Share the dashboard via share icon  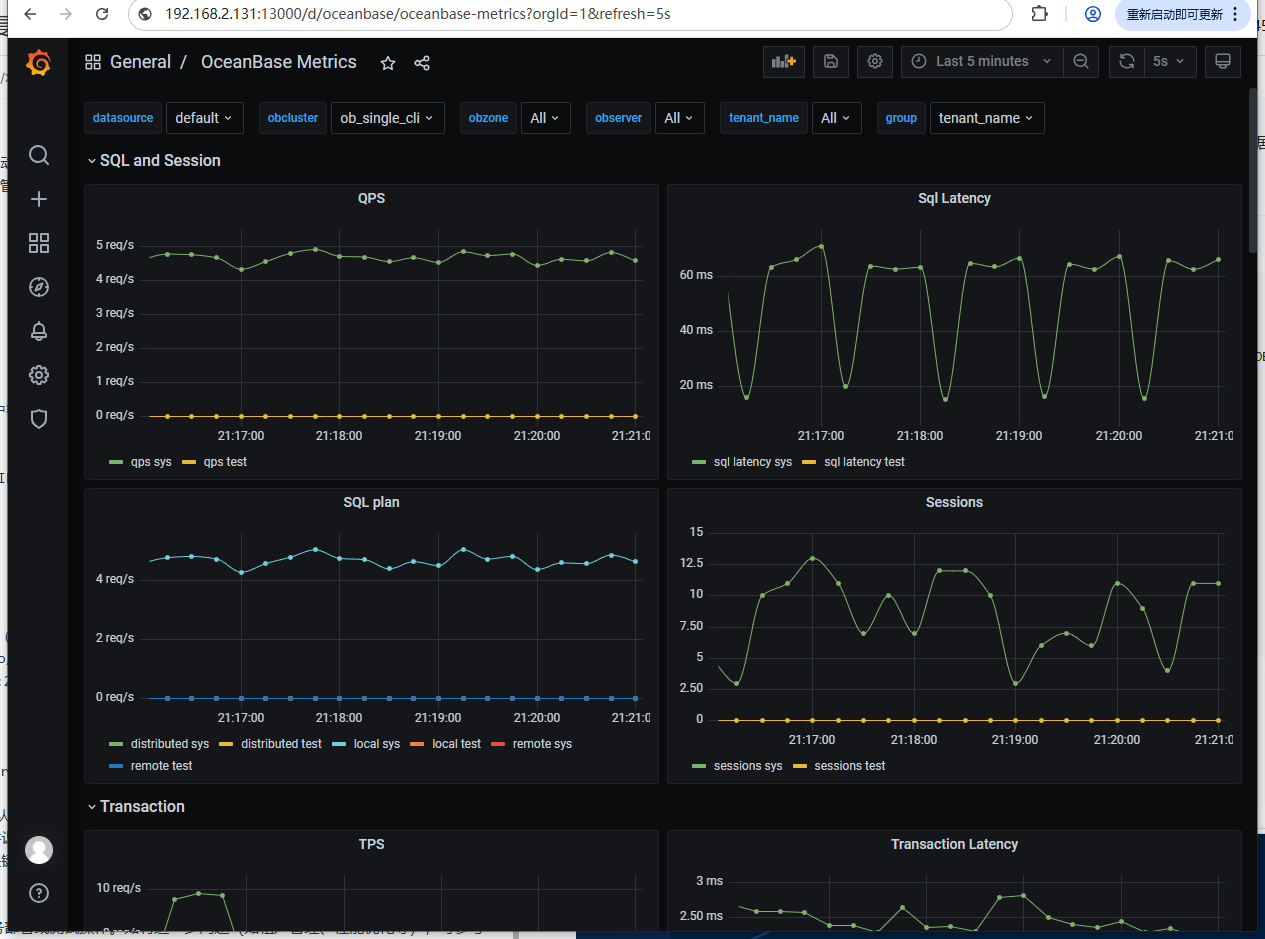422,63
